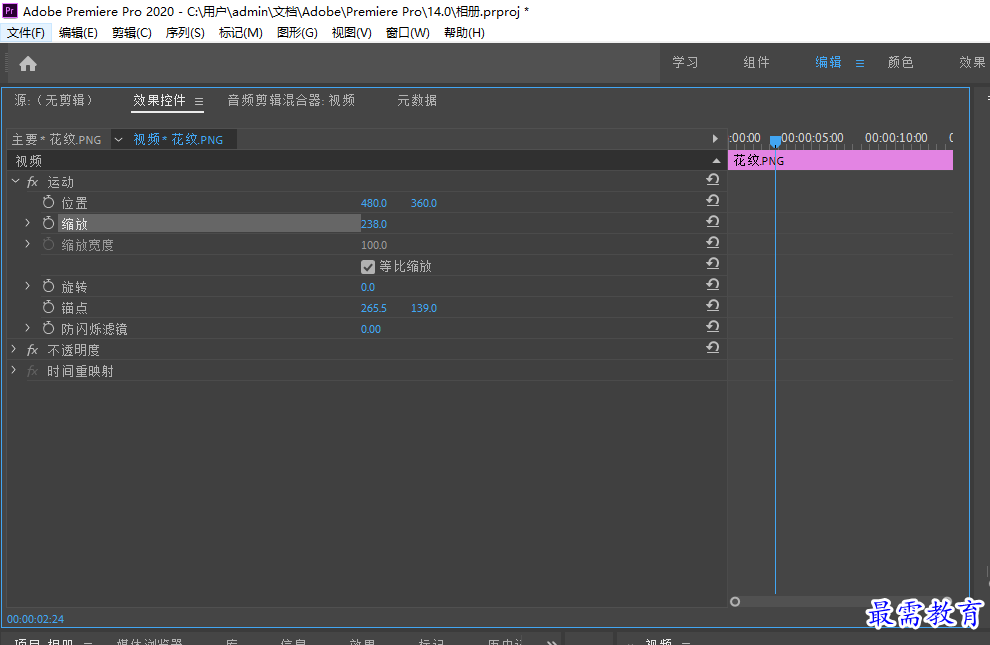Image resolution: width=990 pixels, height=645 pixels.
Task: Open the 视图(V) menu
Action: coord(352,33)
